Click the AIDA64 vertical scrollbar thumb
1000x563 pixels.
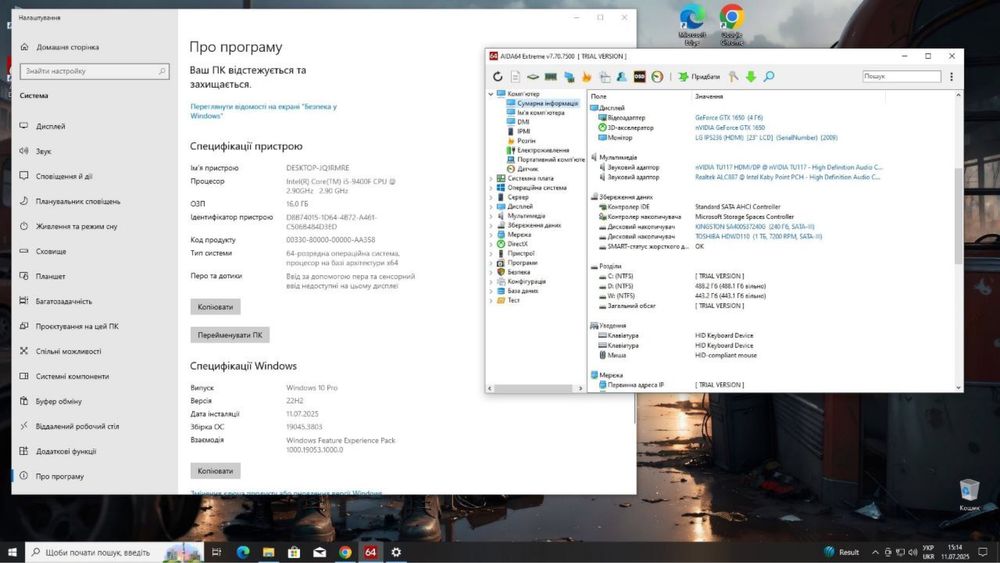[x=958, y=216]
